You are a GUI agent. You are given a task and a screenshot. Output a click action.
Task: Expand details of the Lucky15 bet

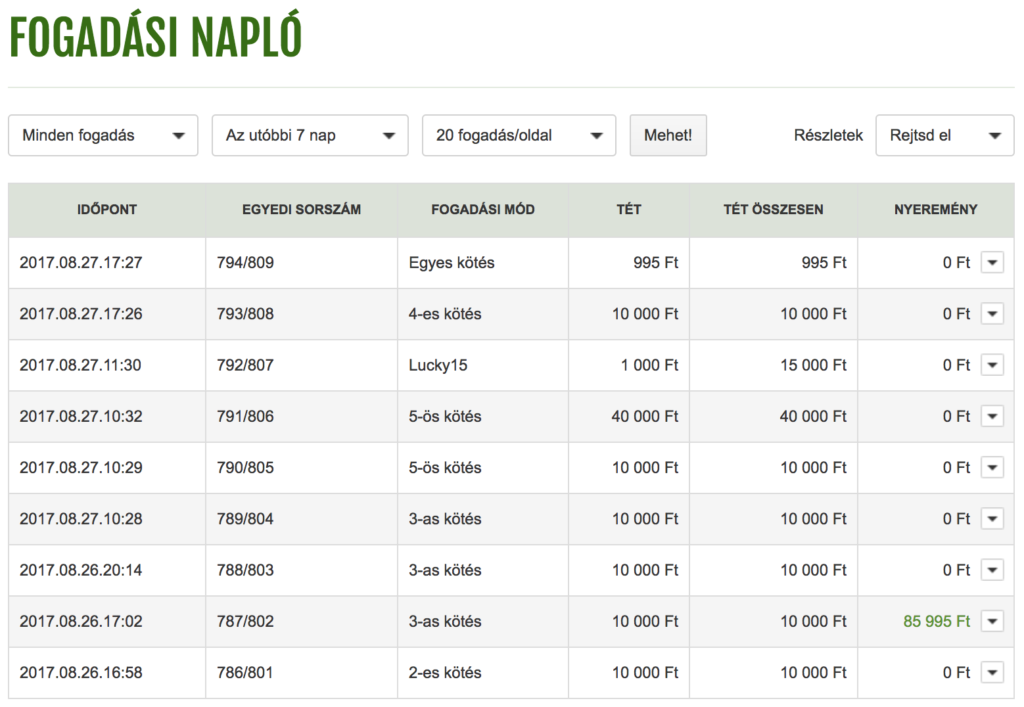click(x=991, y=365)
